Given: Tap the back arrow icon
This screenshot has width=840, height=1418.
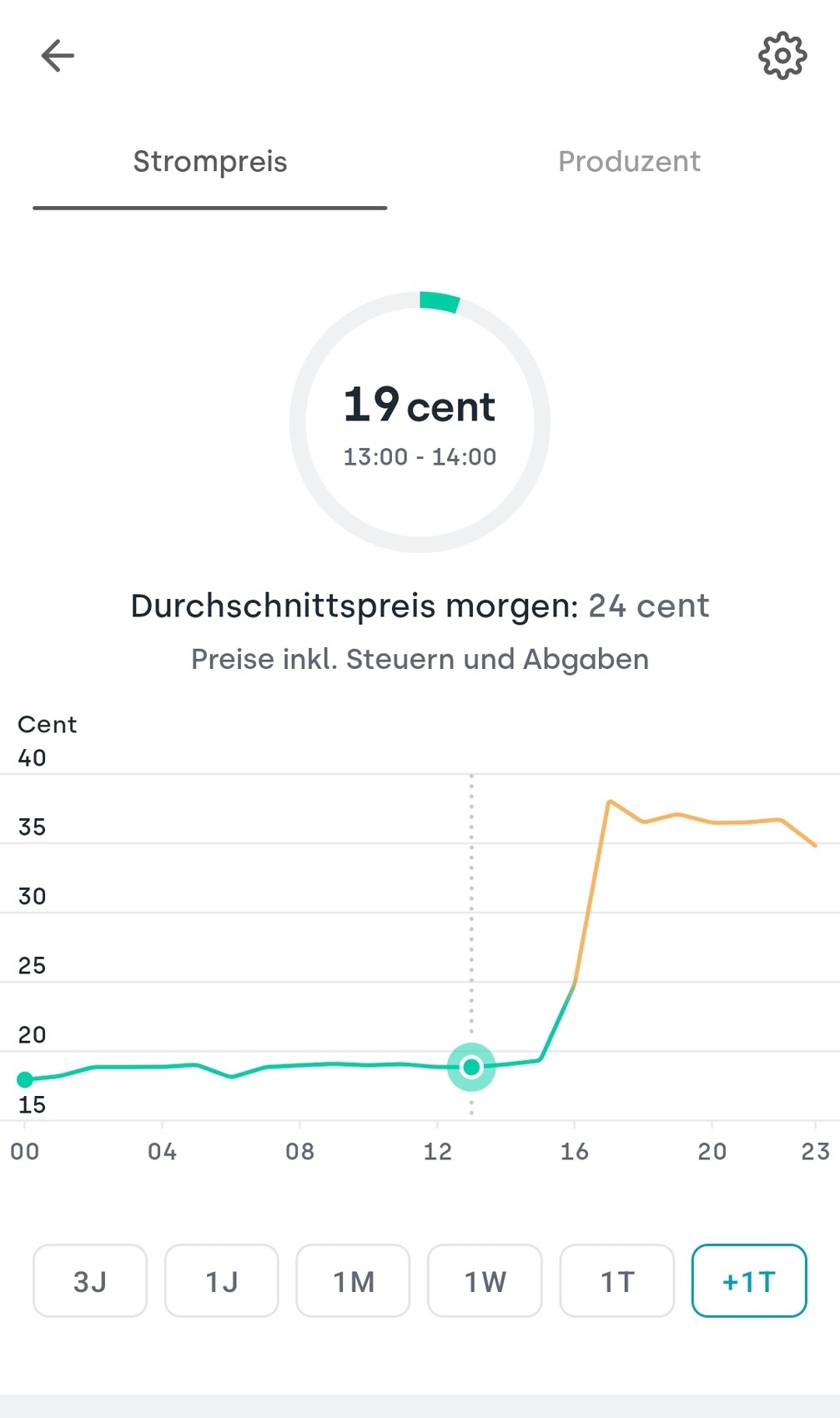Looking at the screenshot, I should (58, 56).
